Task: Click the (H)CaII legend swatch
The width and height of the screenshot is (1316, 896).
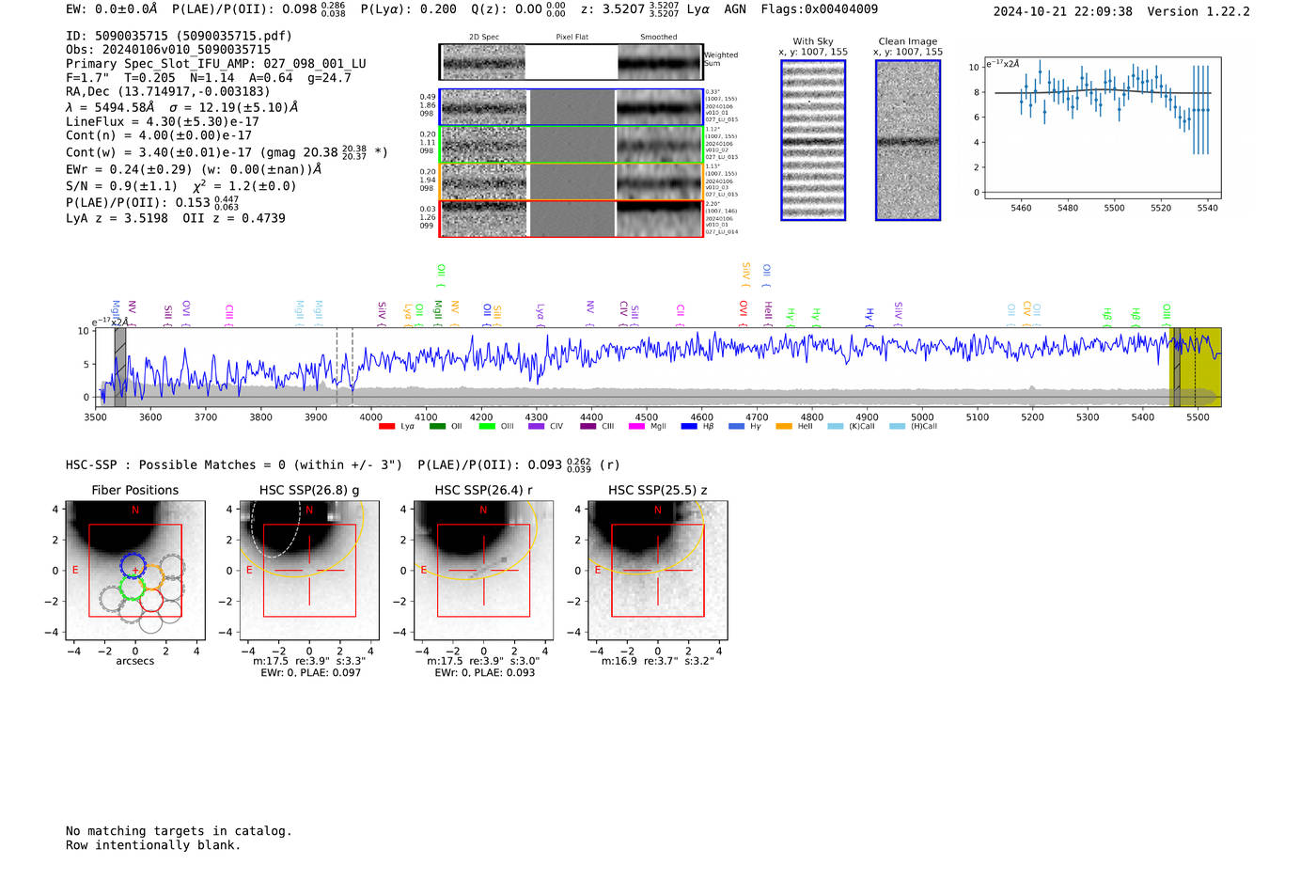Action: click(x=897, y=427)
